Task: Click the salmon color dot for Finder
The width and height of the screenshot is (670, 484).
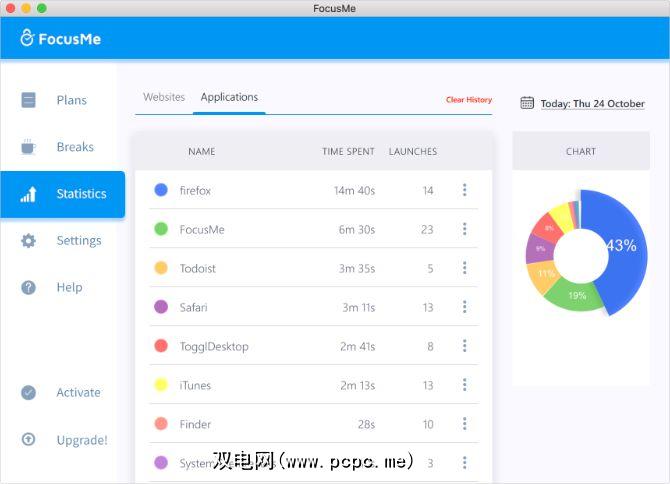Action: click(x=161, y=424)
